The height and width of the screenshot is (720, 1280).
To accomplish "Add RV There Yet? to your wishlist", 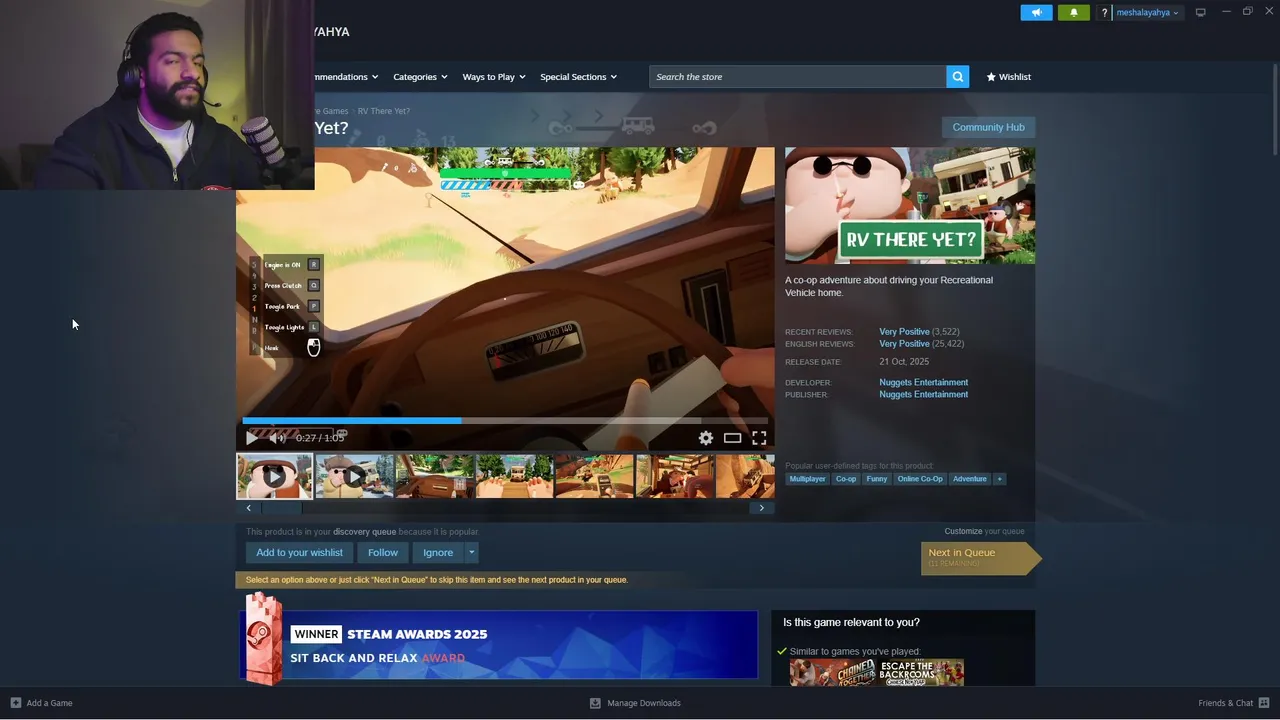I will pyautogui.click(x=299, y=552).
